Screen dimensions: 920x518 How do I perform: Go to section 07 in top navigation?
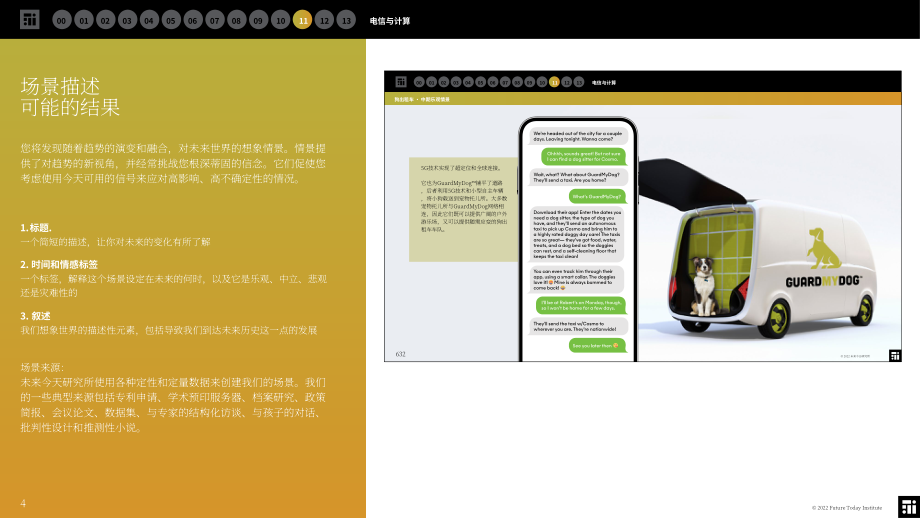click(x=215, y=20)
